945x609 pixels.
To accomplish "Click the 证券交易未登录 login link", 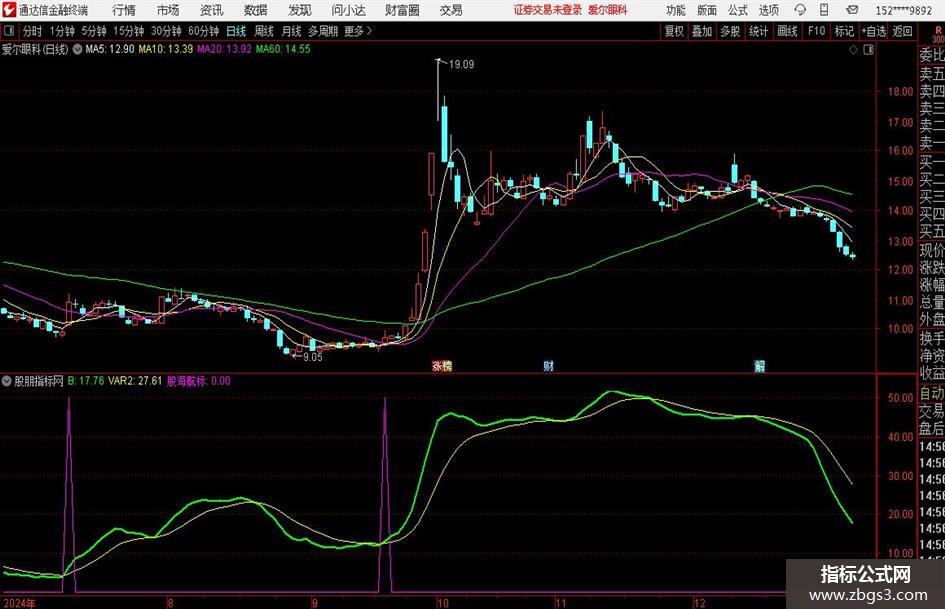I will coord(548,10).
